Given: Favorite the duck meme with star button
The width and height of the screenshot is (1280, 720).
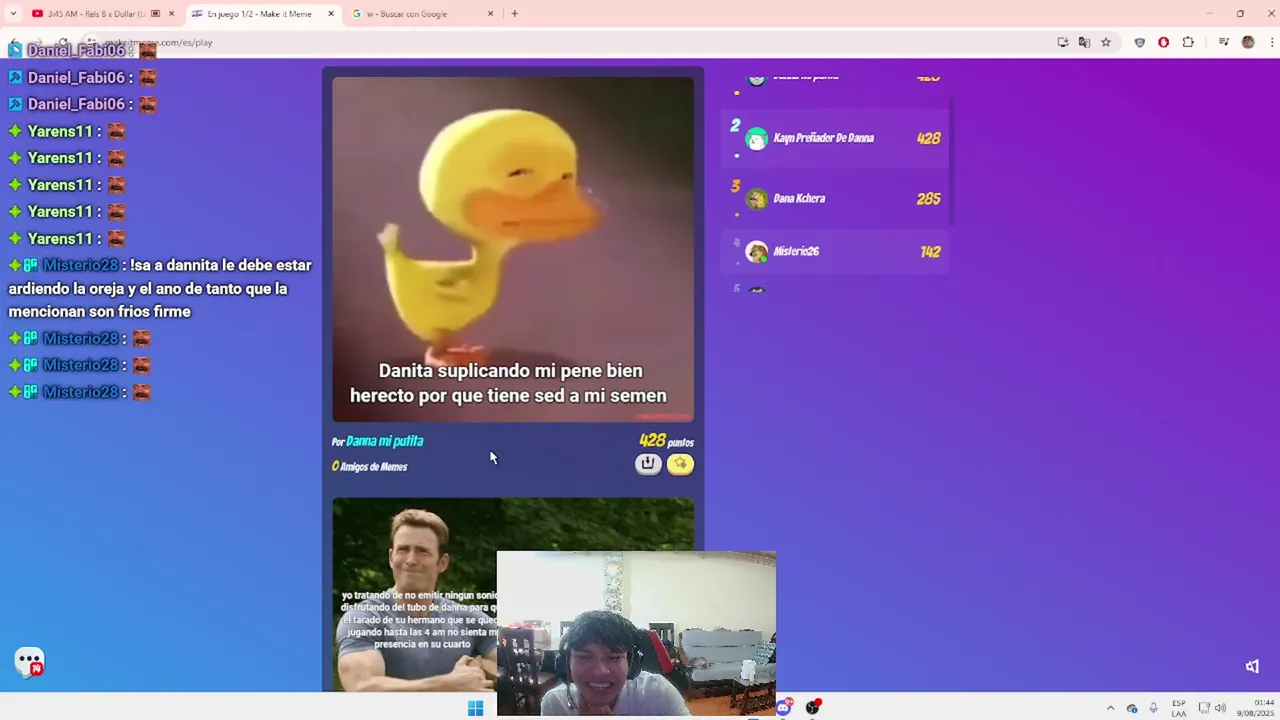Looking at the screenshot, I should click(680, 463).
